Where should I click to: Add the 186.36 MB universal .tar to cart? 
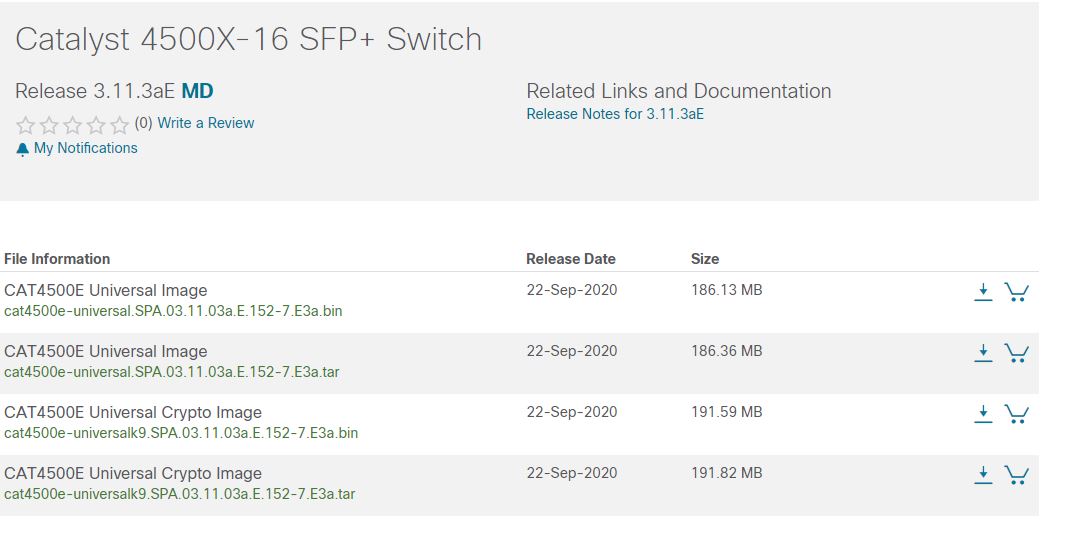pyautogui.click(x=1017, y=353)
